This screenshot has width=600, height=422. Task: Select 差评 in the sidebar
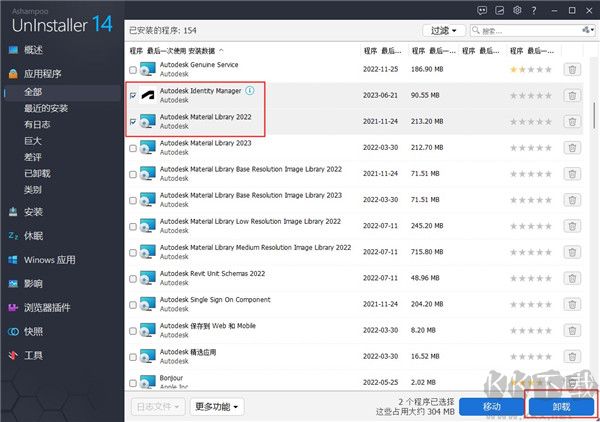point(33,157)
